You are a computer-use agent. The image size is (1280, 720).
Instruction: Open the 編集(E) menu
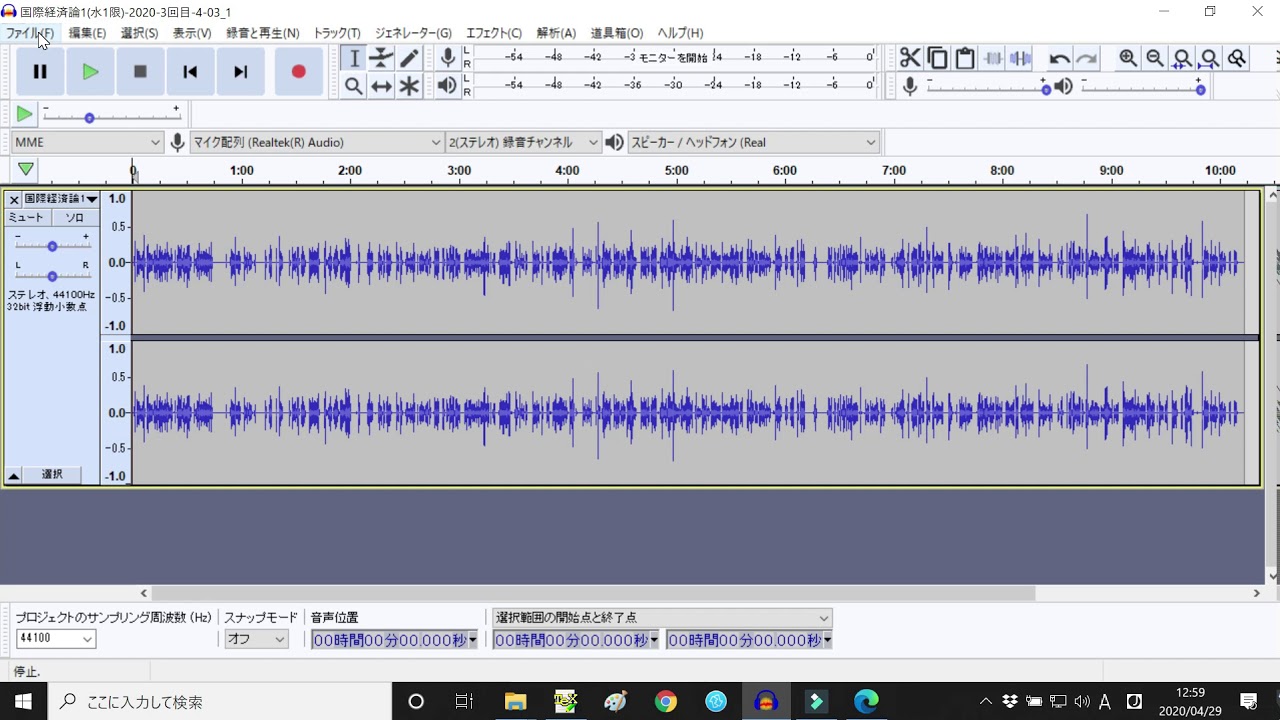pos(87,33)
